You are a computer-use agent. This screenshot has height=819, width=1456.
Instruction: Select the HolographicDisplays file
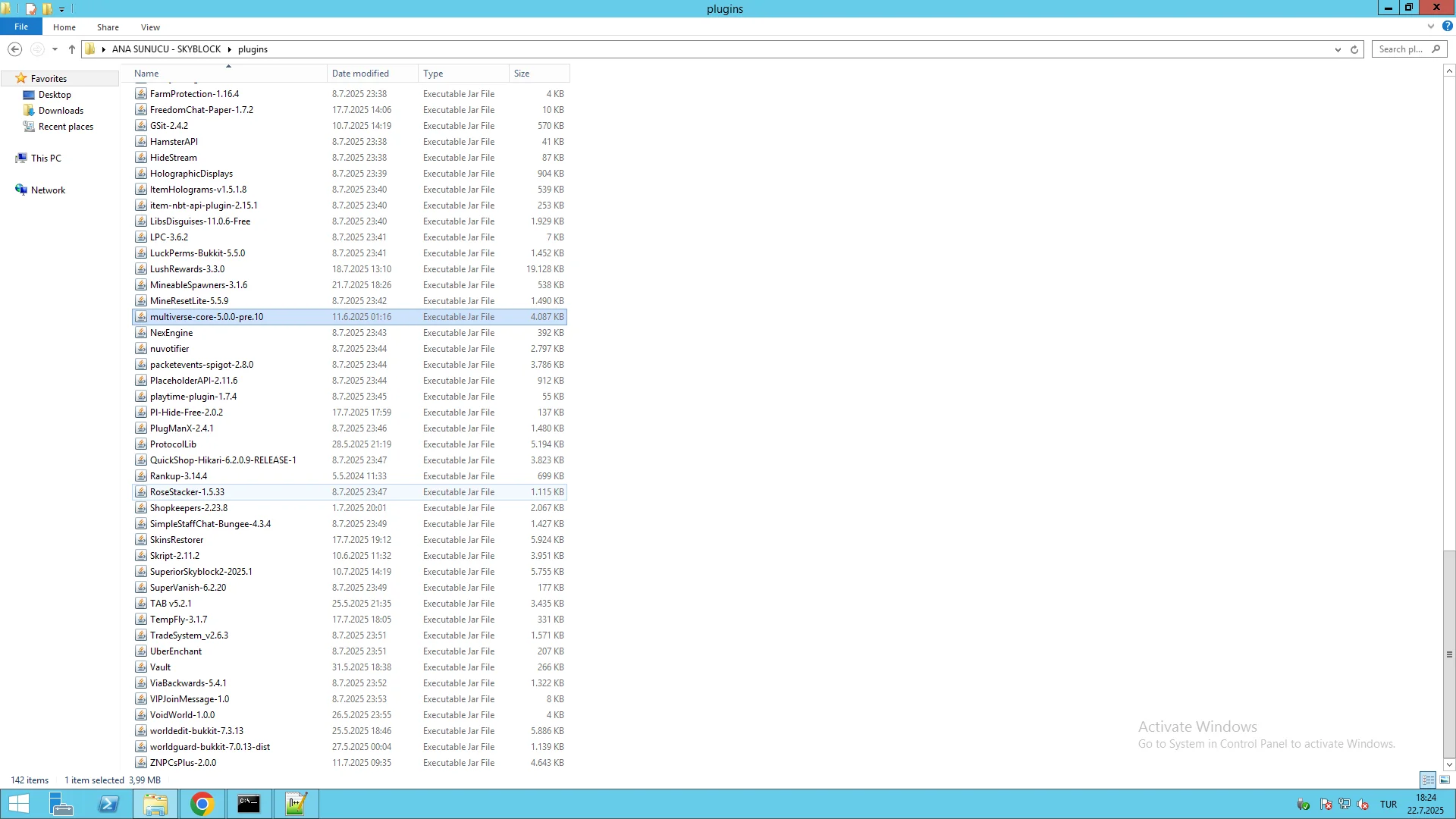tap(350, 174)
